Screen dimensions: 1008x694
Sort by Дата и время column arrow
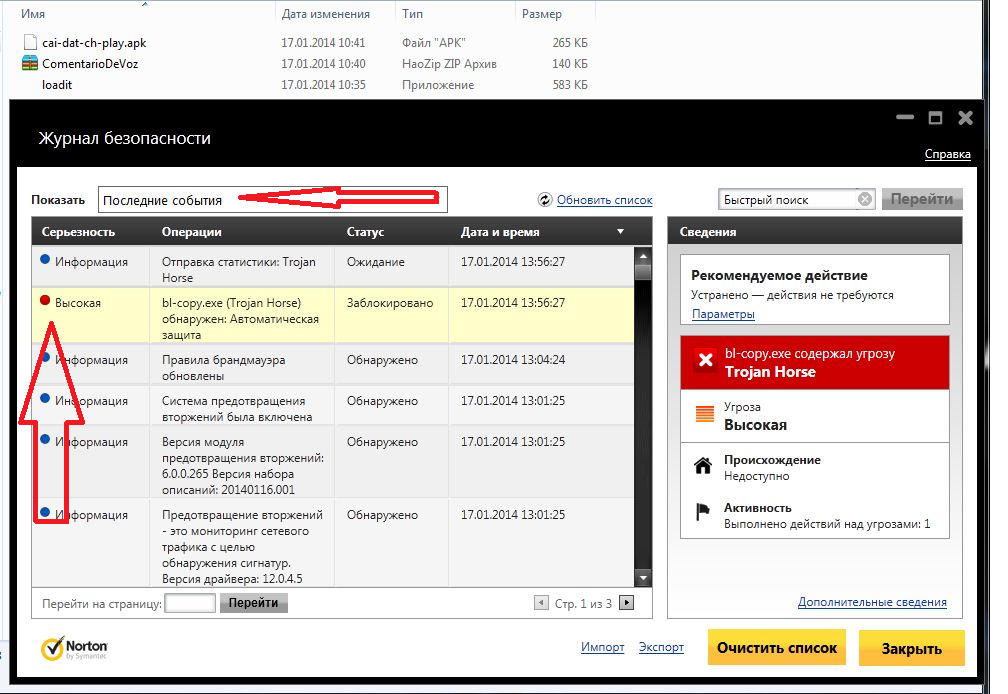620,231
